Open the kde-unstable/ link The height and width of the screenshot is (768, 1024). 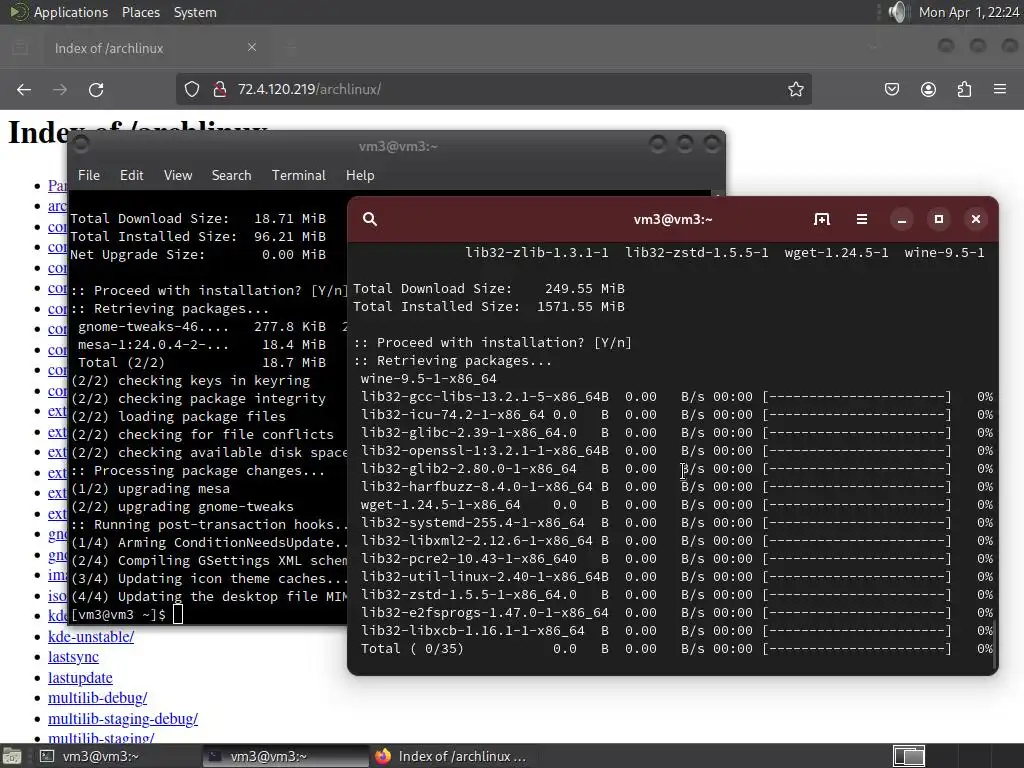point(91,637)
